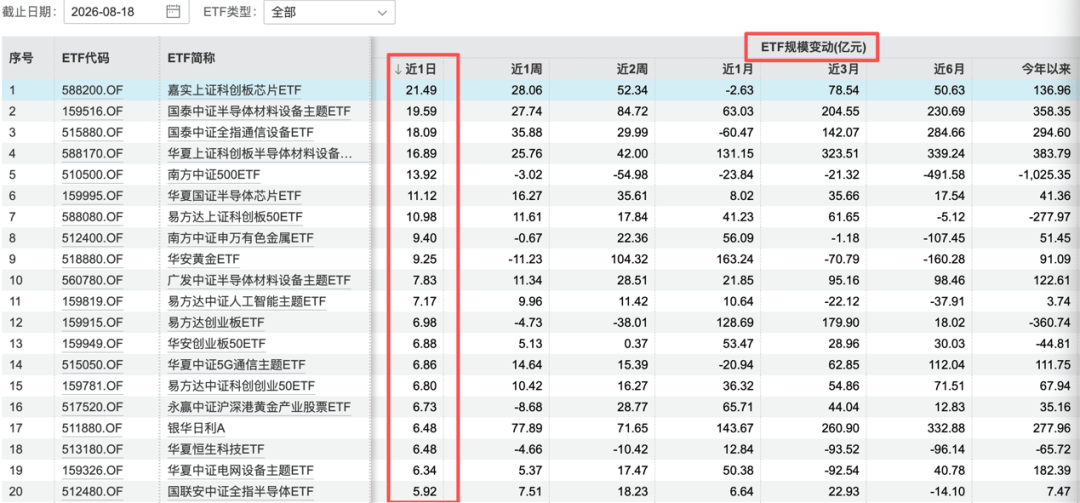Select 易方达创业板ETF name
The image size is (1080, 503).
click(x=216, y=323)
